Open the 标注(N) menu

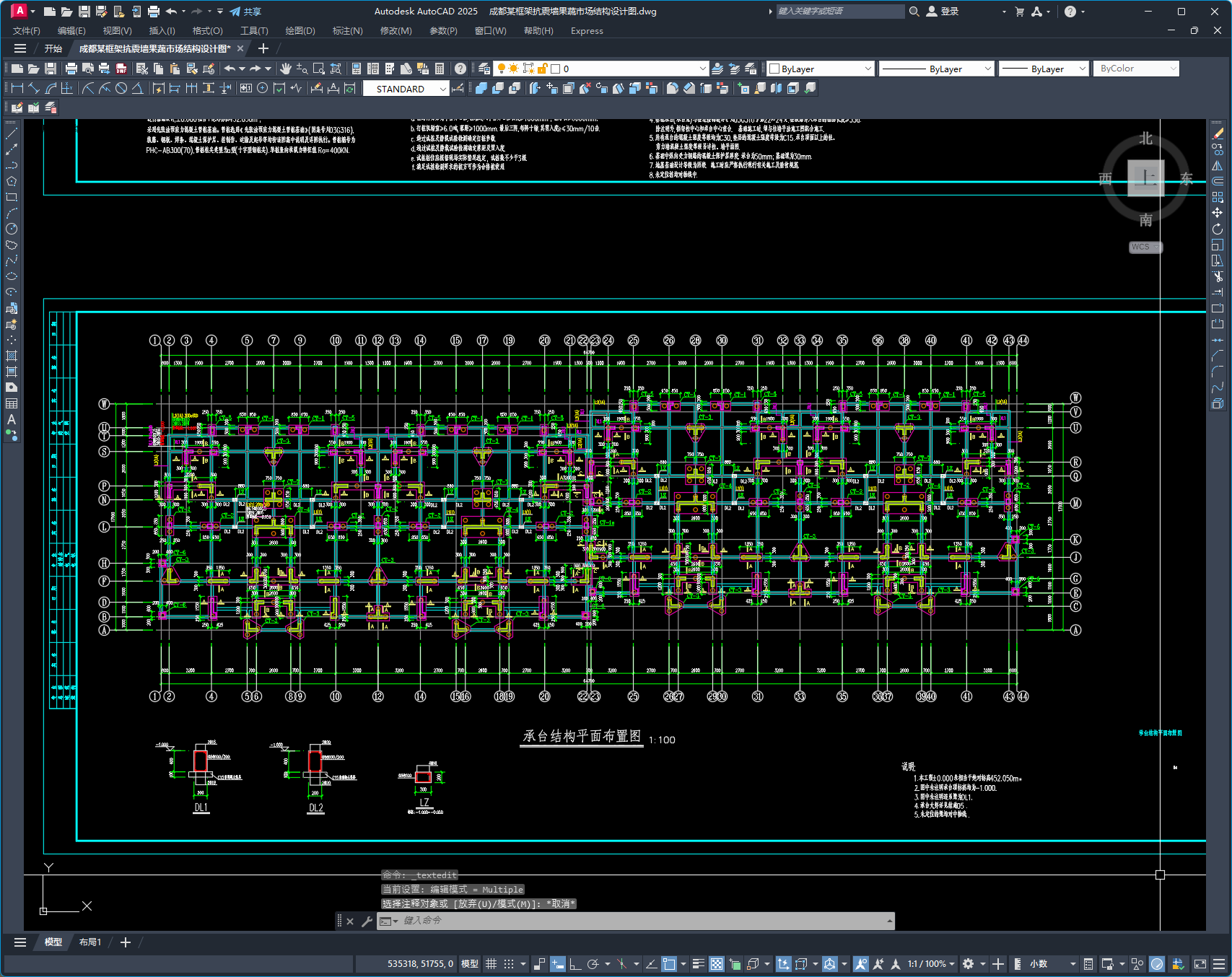point(347,31)
